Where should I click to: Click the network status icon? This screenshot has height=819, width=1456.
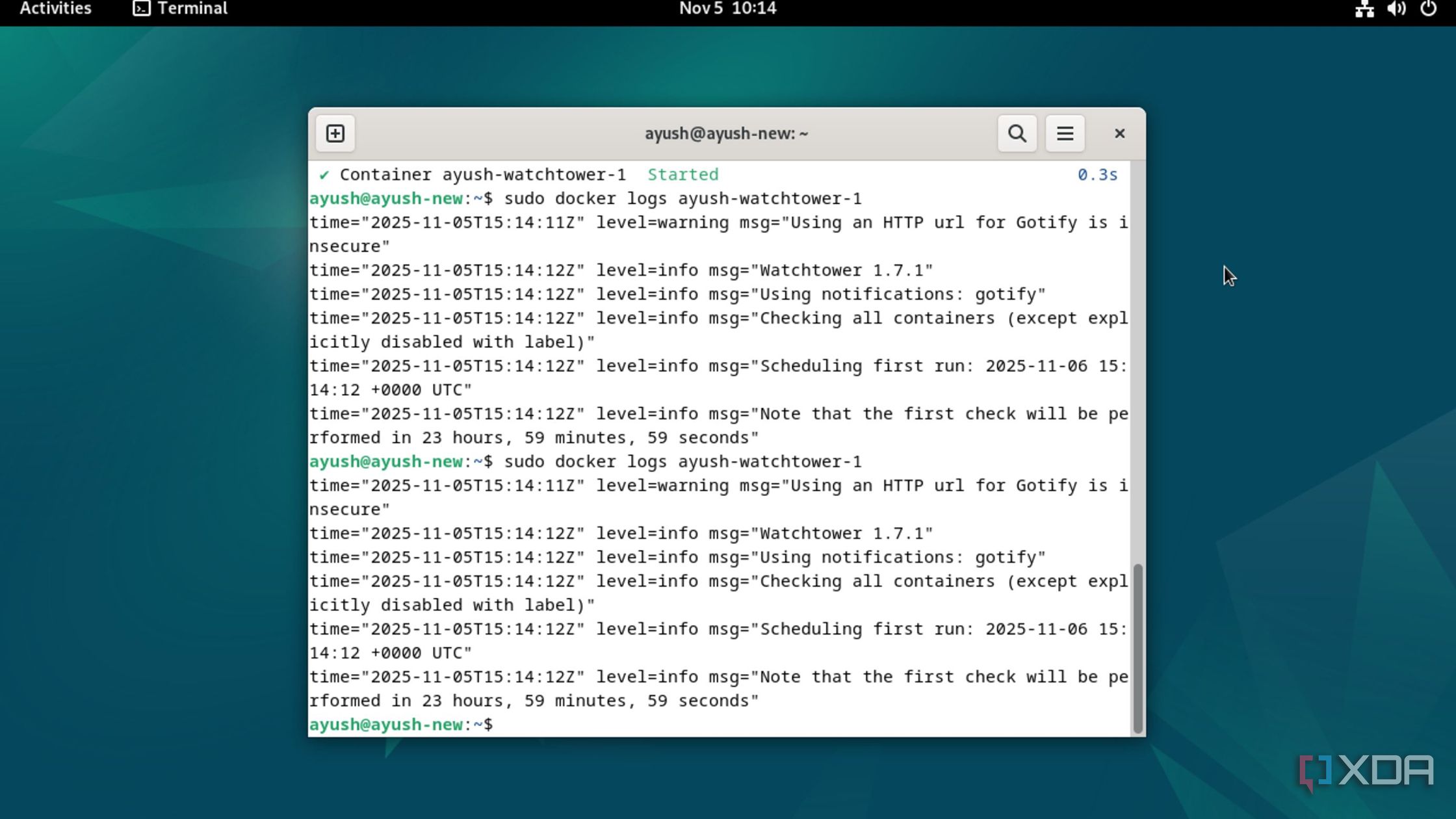(1364, 8)
